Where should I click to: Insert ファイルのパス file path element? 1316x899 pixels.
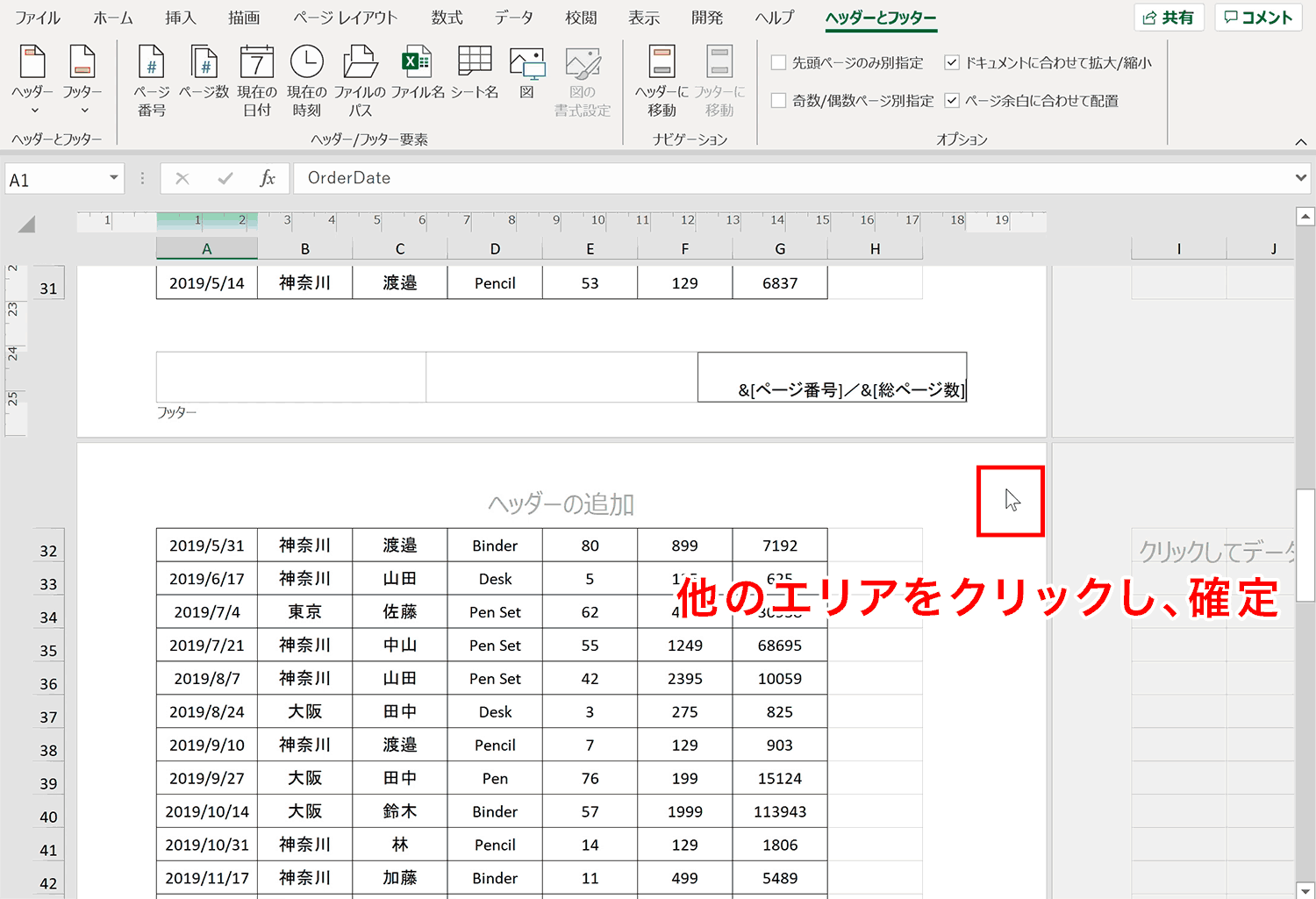coord(360,81)
